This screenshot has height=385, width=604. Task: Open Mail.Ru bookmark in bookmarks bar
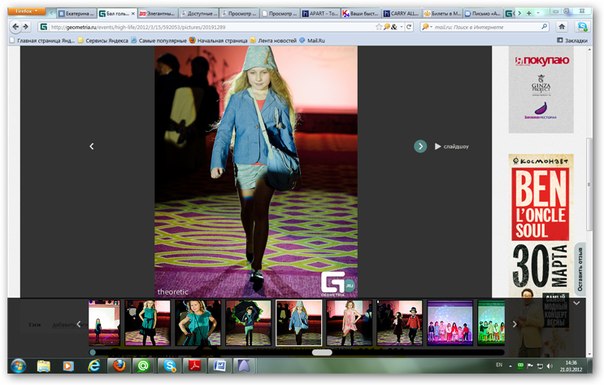pos(312,40)
